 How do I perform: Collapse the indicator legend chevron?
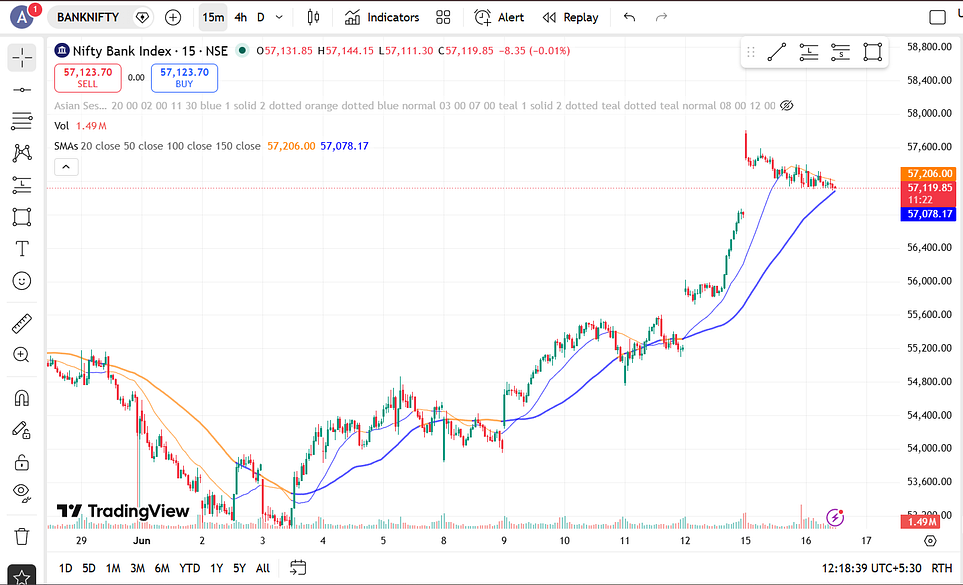[x=66, y=167]
